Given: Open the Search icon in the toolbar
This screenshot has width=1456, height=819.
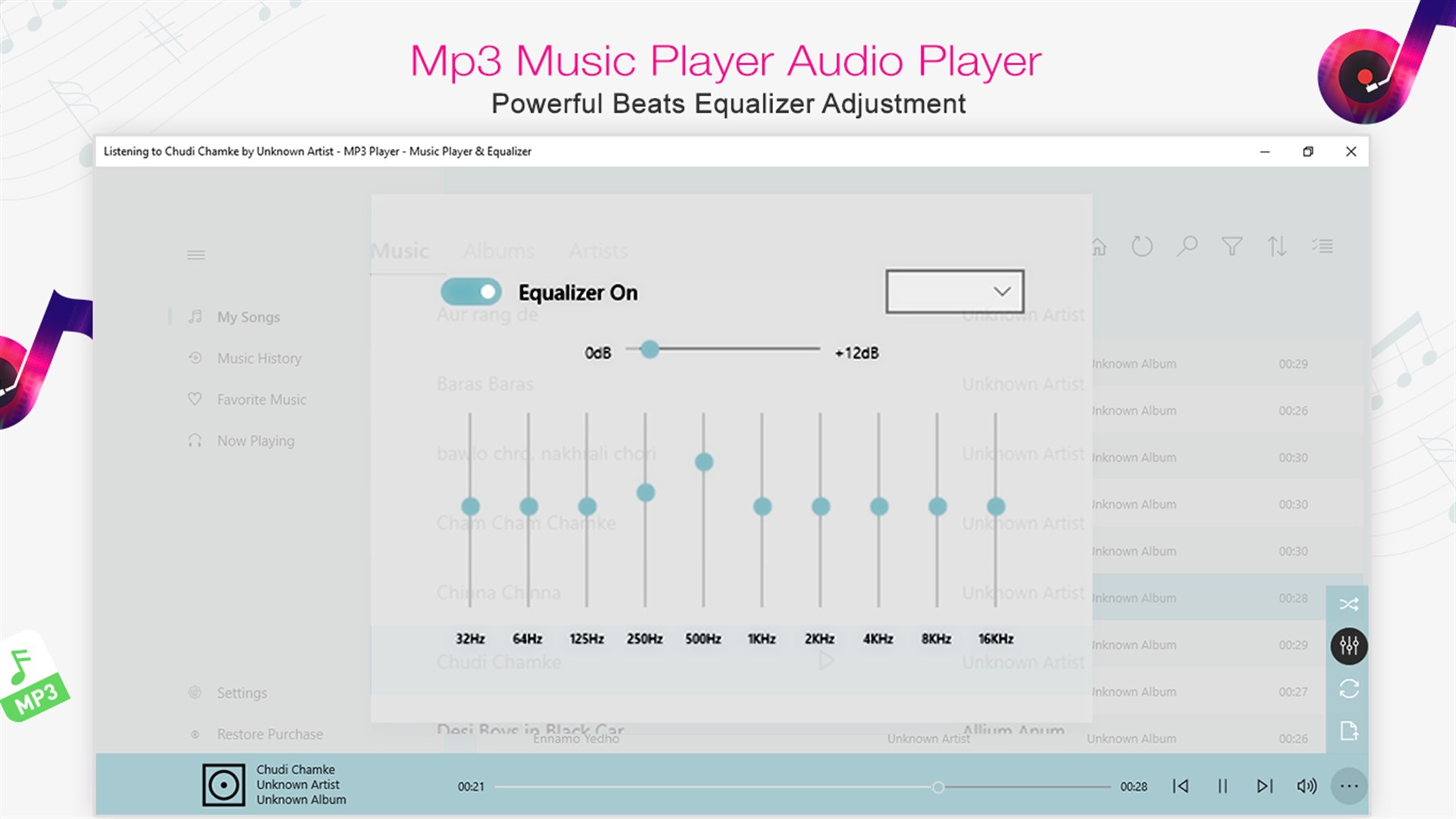Looking at the screenshot, I should [x=1187, y=246].
